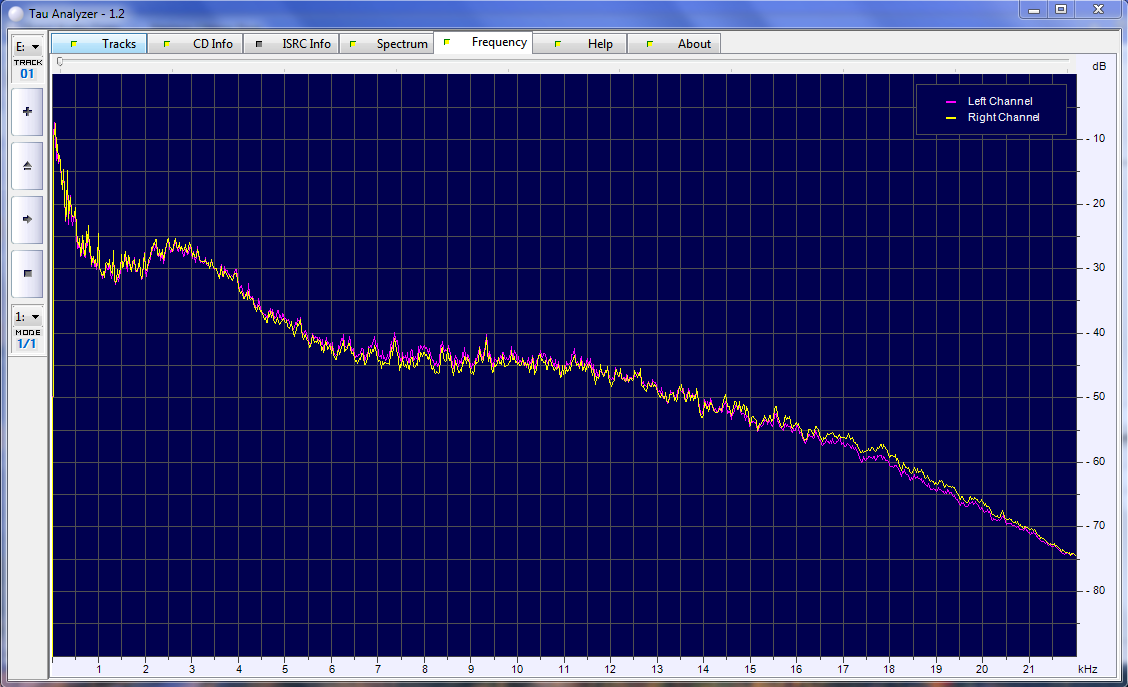
Task: Click the slider handle above the graph
Action: click(60, 62)
